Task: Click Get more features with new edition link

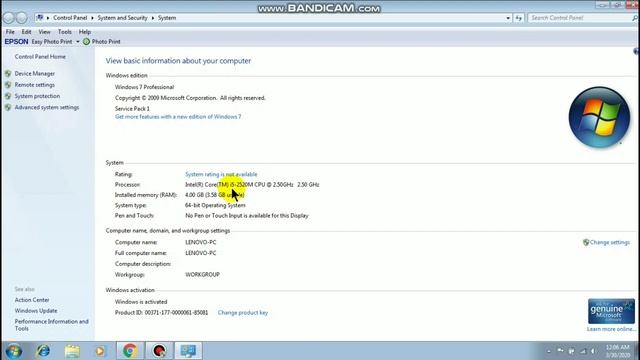Action: pos(178,117)
